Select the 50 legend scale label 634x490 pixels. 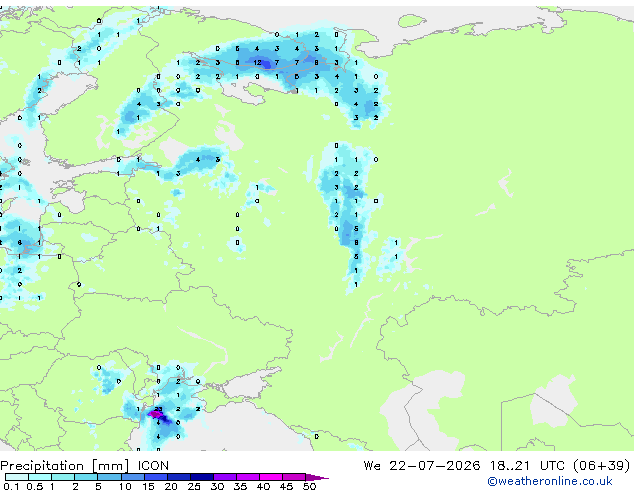309,486
